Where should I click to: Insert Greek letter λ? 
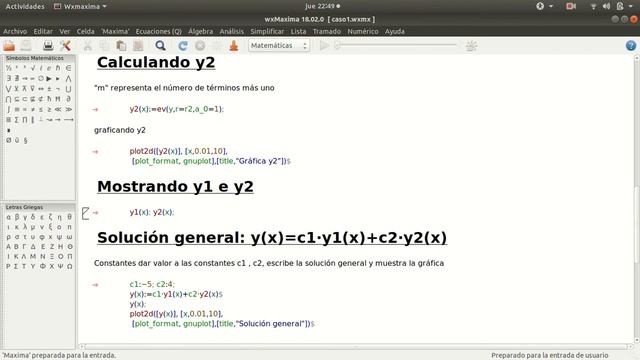[25, 227]
